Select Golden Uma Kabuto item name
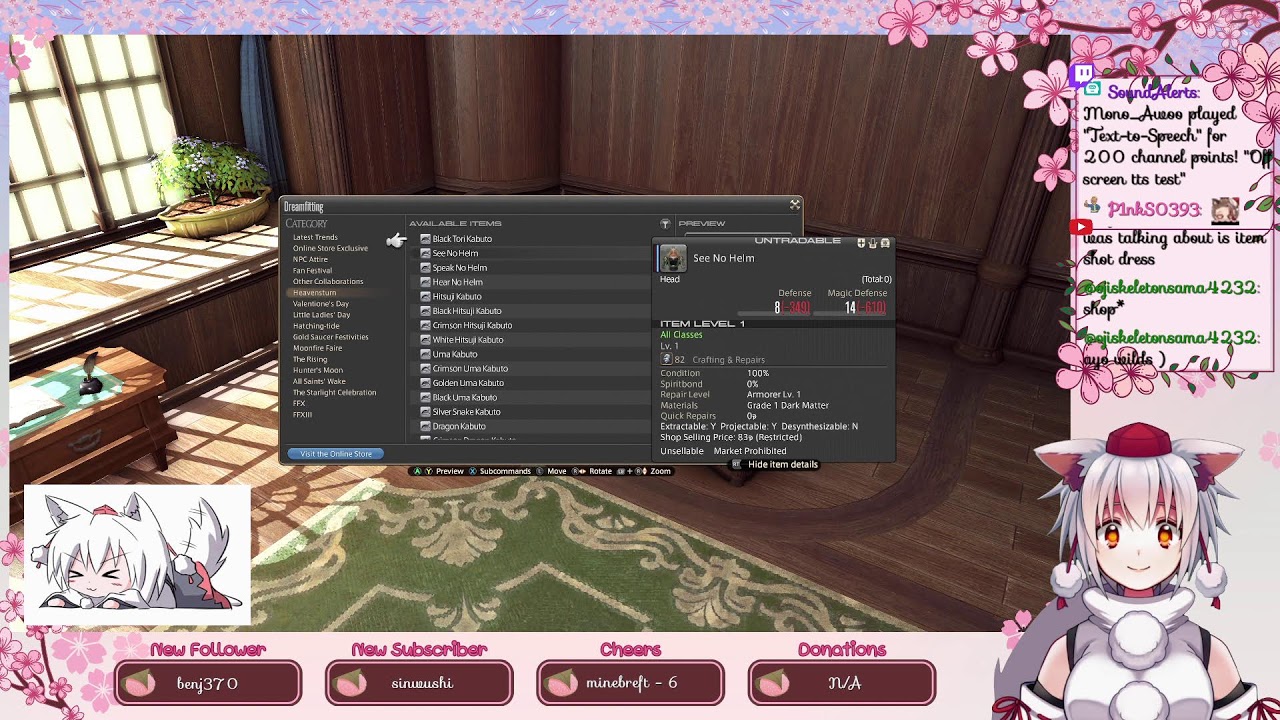The height and width of the screenshot is (720, 1280). tap(468, 383)
